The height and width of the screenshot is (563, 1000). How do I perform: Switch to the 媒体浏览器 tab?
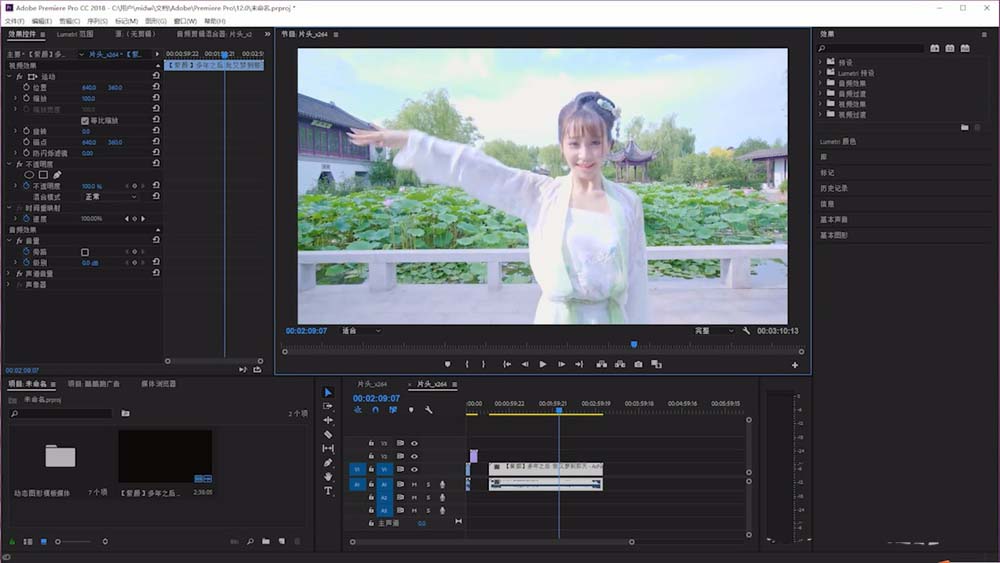158,384
